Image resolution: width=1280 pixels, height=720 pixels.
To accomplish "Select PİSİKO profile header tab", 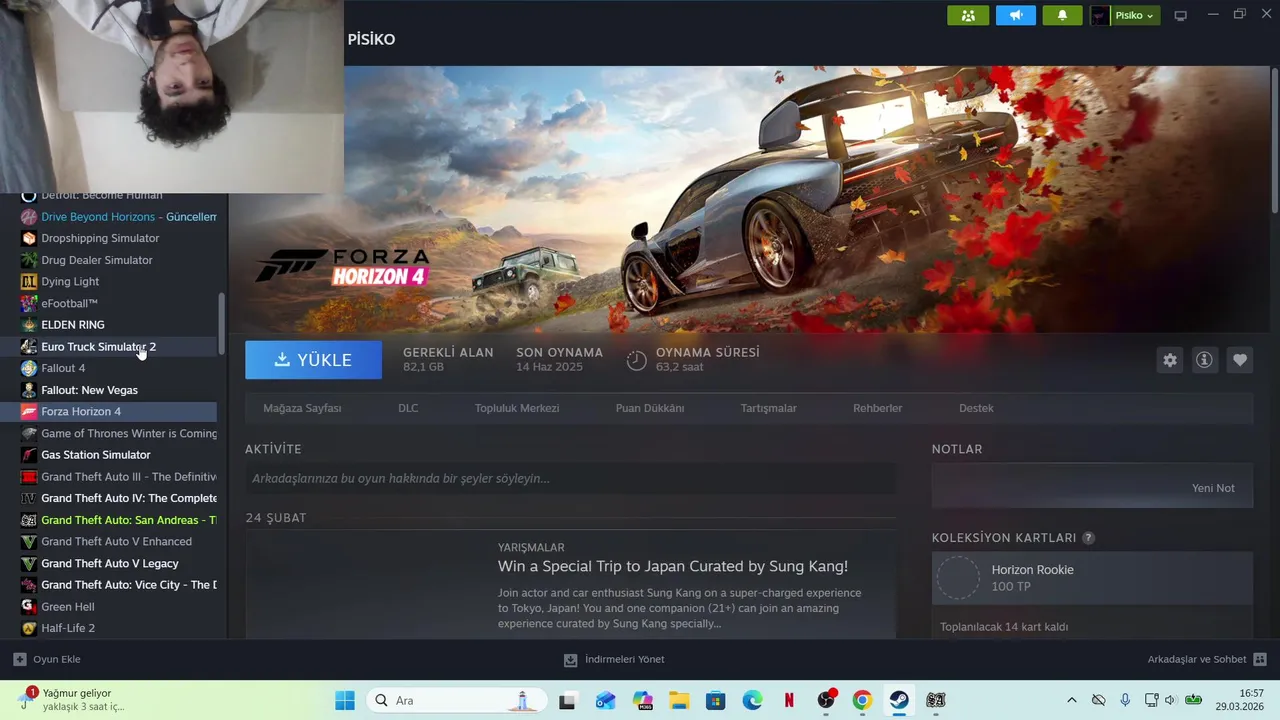I will pyautogui.click(x=371, y=39).
